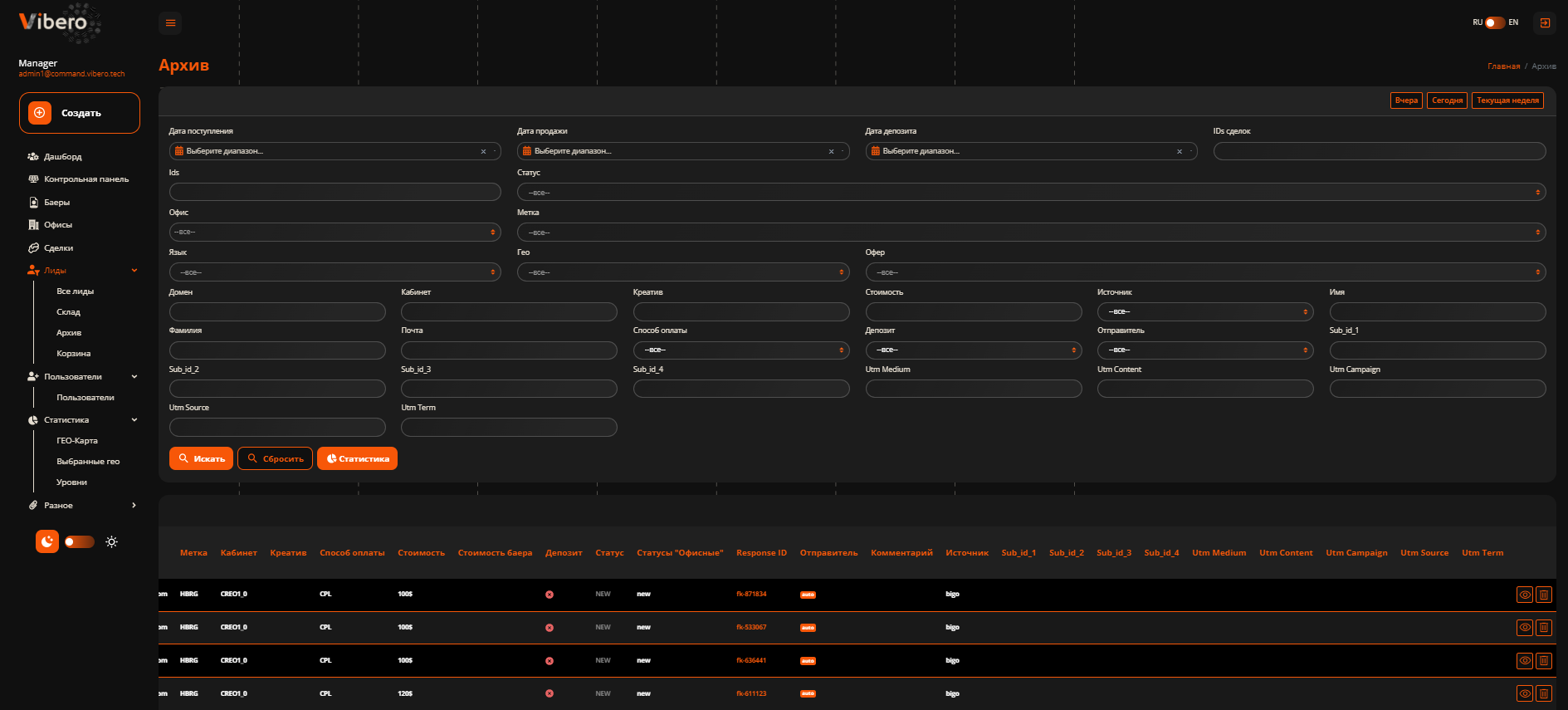Click the Текущая неделя filter button

point(1507,100)
